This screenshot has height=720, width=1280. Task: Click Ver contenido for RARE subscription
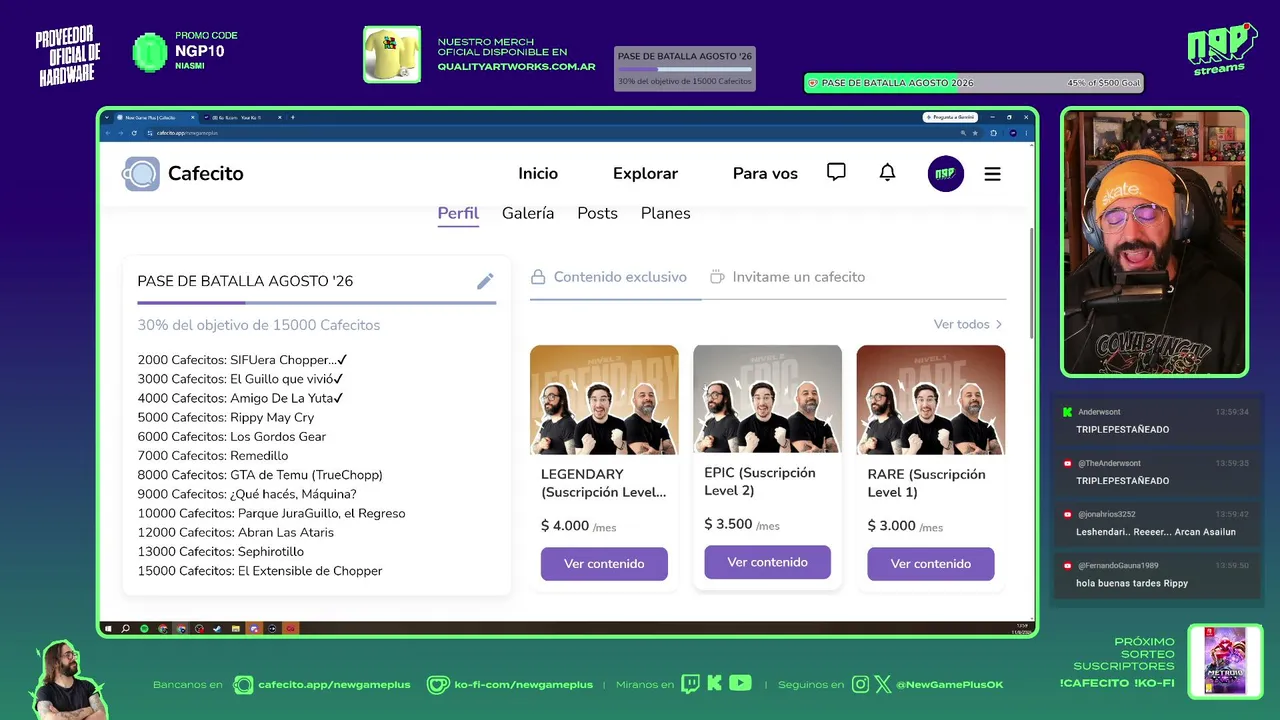pos(931,564)
